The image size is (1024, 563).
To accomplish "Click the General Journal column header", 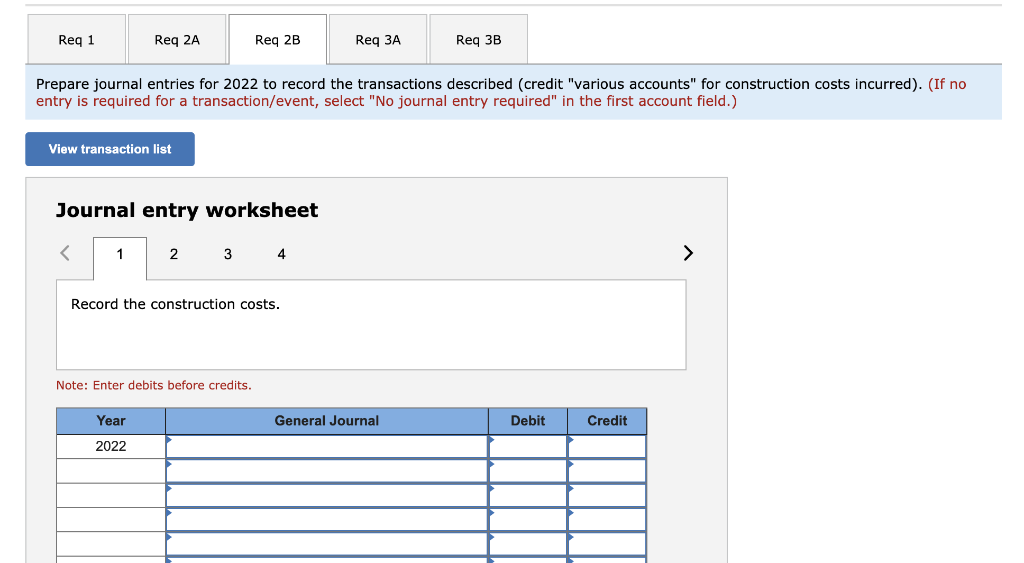I will point(327,421).
